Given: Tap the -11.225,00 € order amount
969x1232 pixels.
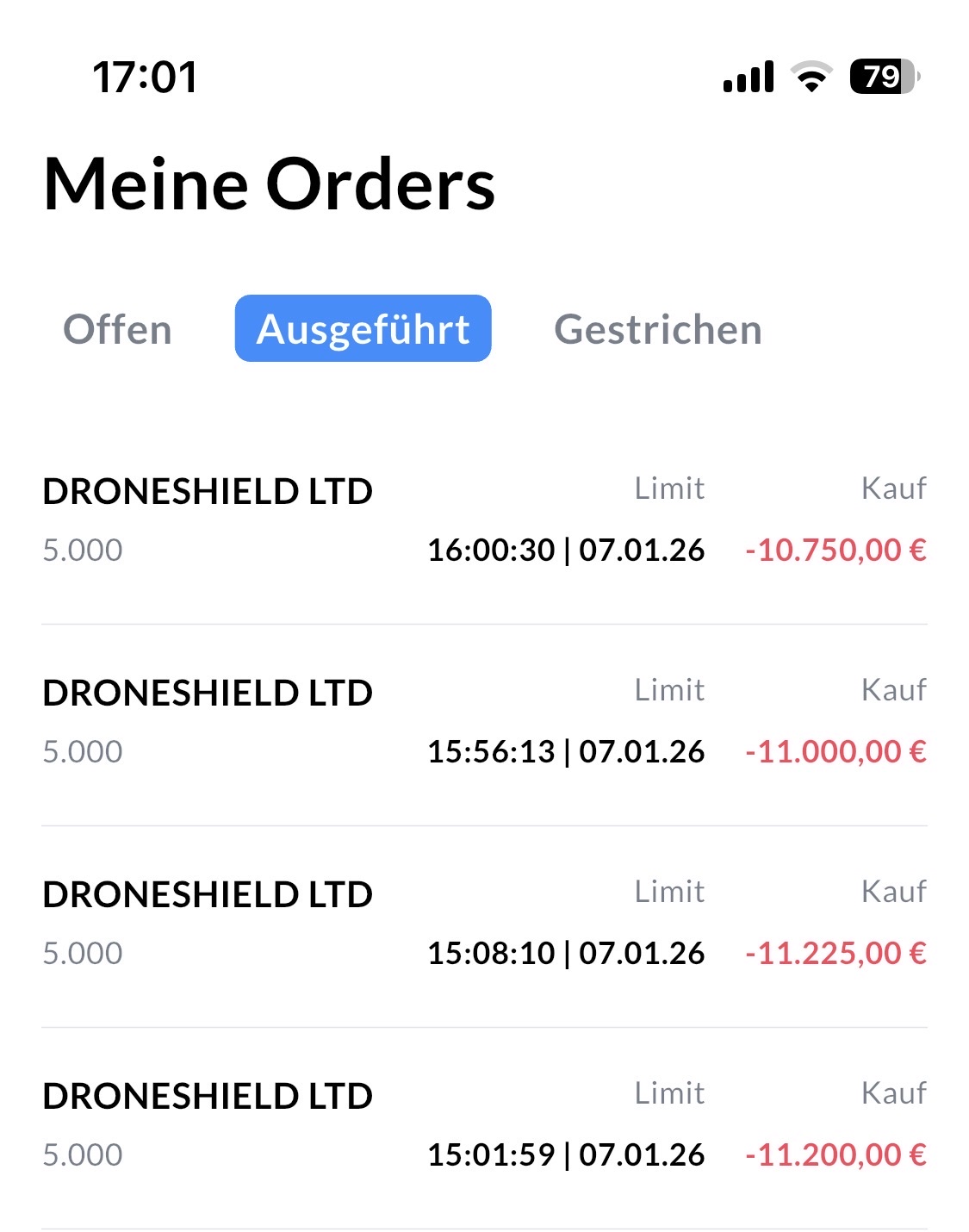Looking at the screenshot, I should click(835, 953).
